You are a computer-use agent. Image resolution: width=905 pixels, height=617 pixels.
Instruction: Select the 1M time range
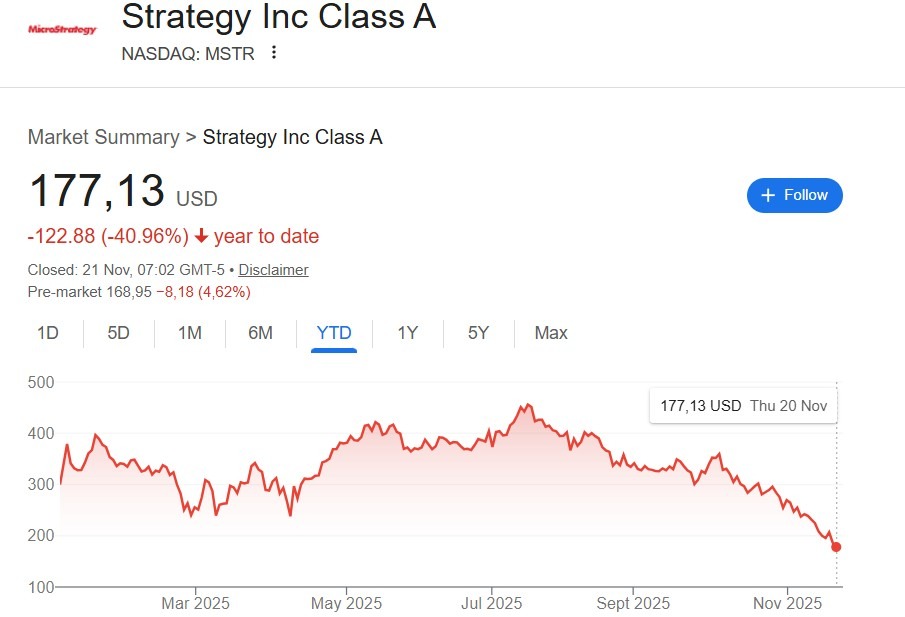point(189,332)
